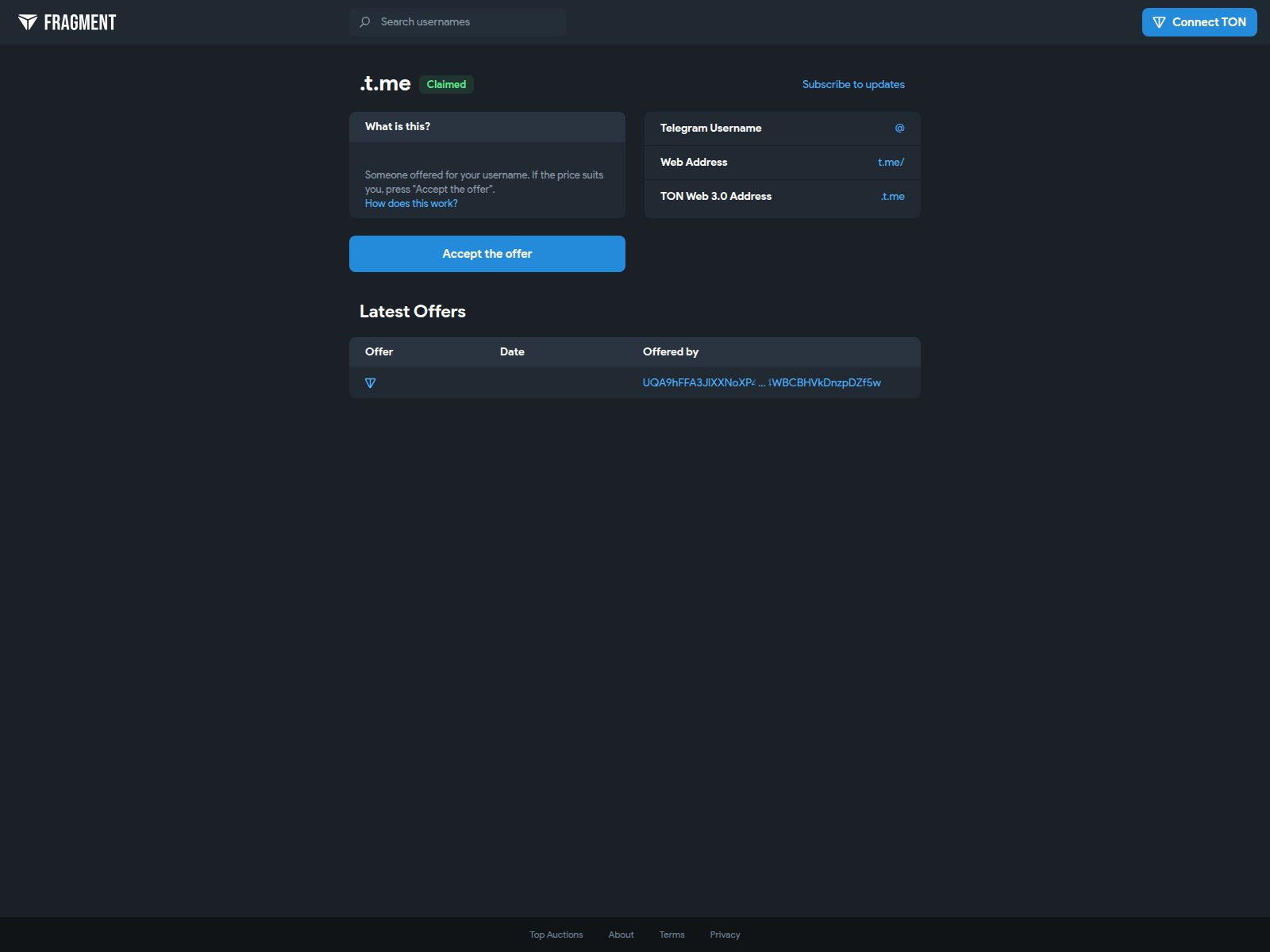Viewport: 1270px width, 952px height.
Task: Click the Offer column header
Action: pos(379,351)
